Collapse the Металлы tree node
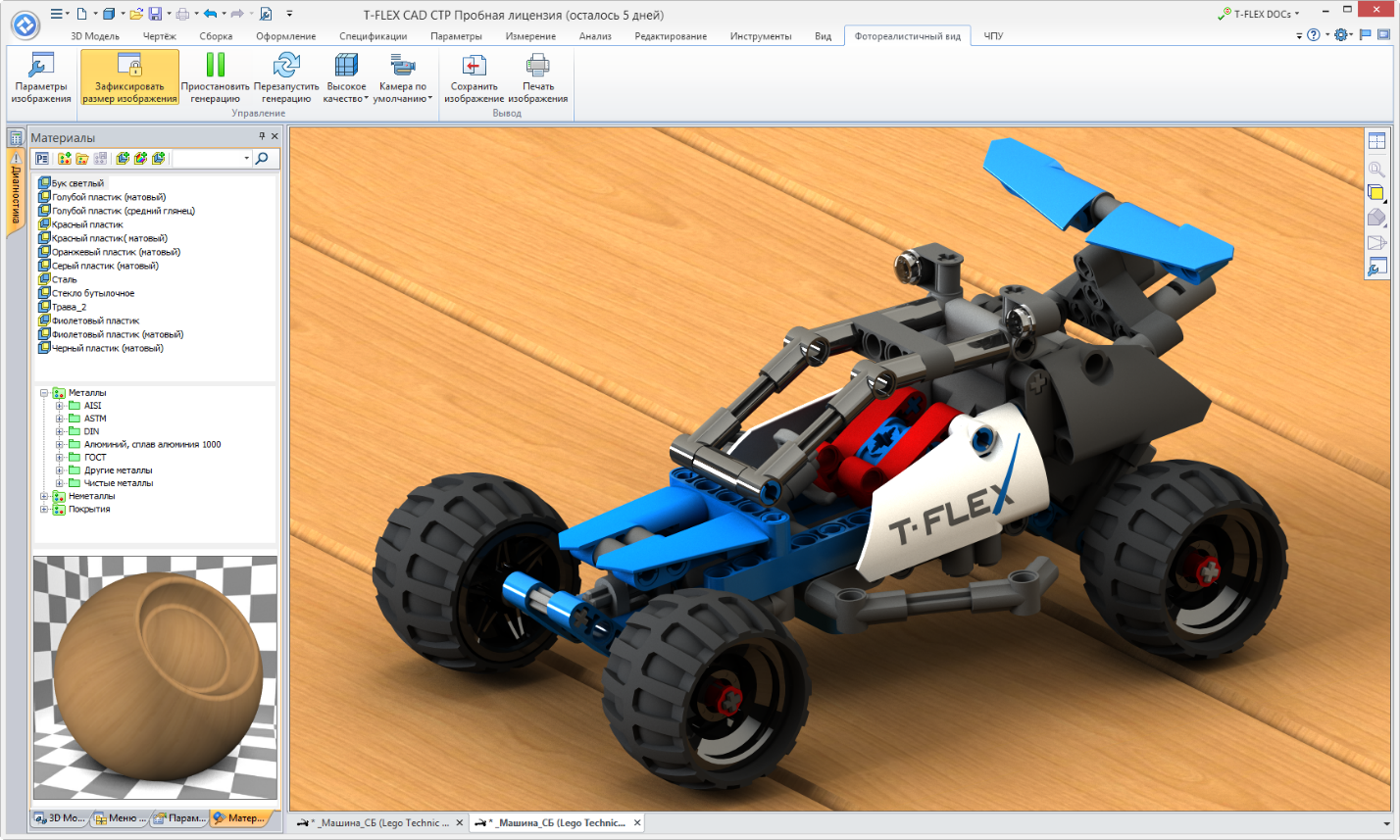The image size is (1400, 840). click(x=44, y=393)
